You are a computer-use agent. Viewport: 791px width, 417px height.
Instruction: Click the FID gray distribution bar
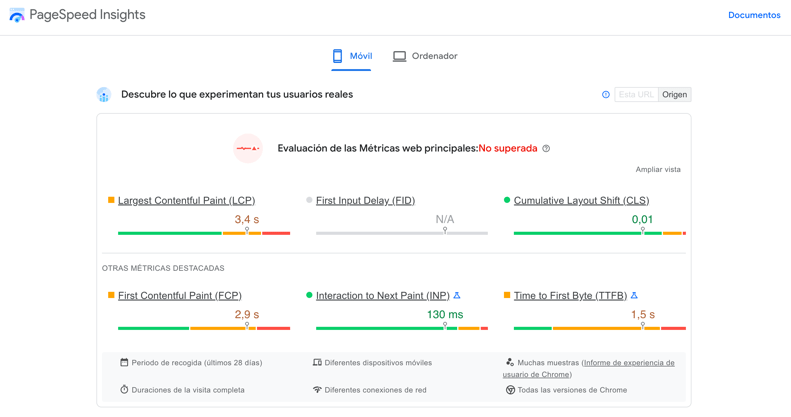pyautogui.click(x=402, y=233)
